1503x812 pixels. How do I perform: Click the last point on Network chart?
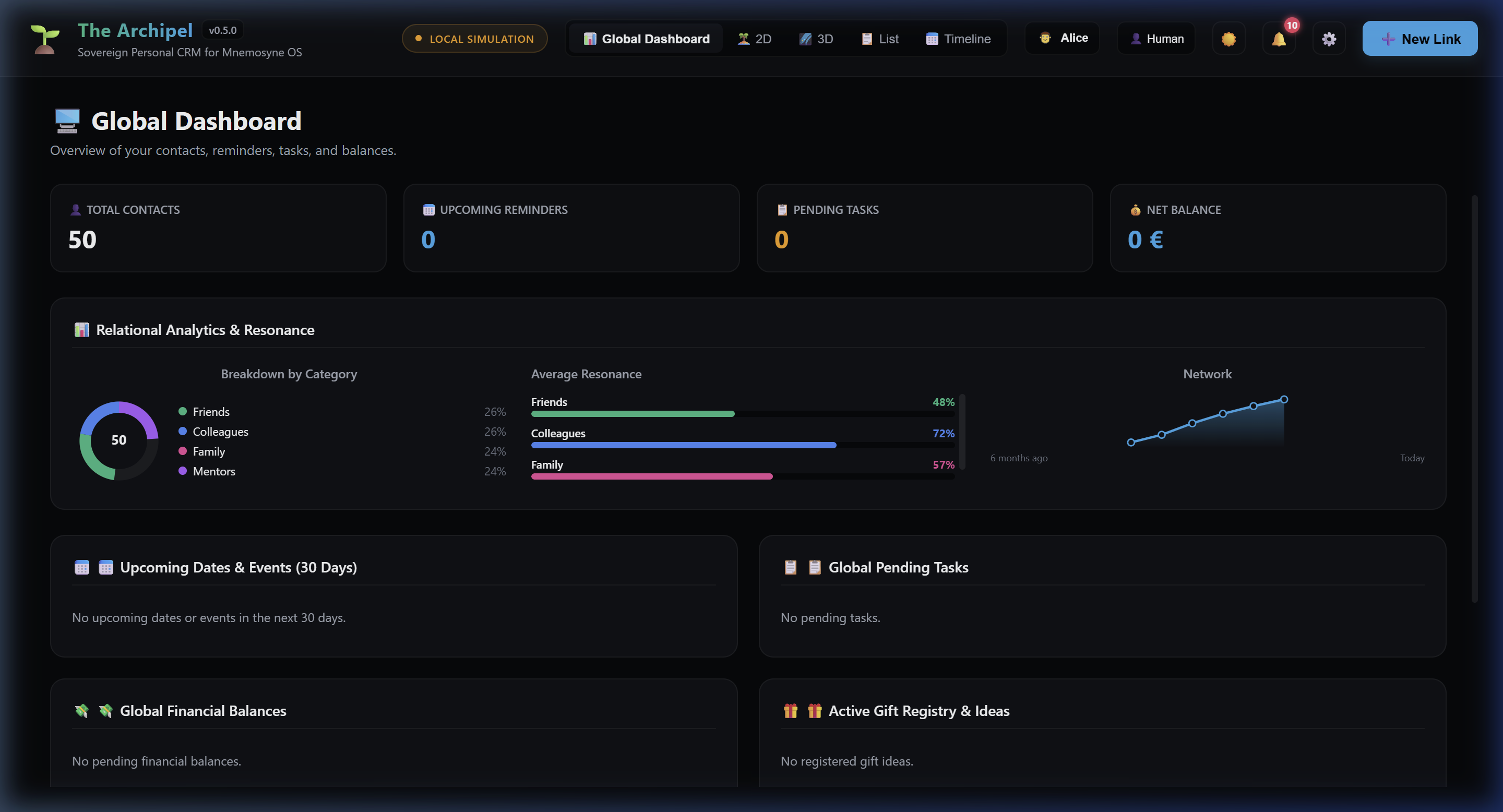[x=1284, y=400]
